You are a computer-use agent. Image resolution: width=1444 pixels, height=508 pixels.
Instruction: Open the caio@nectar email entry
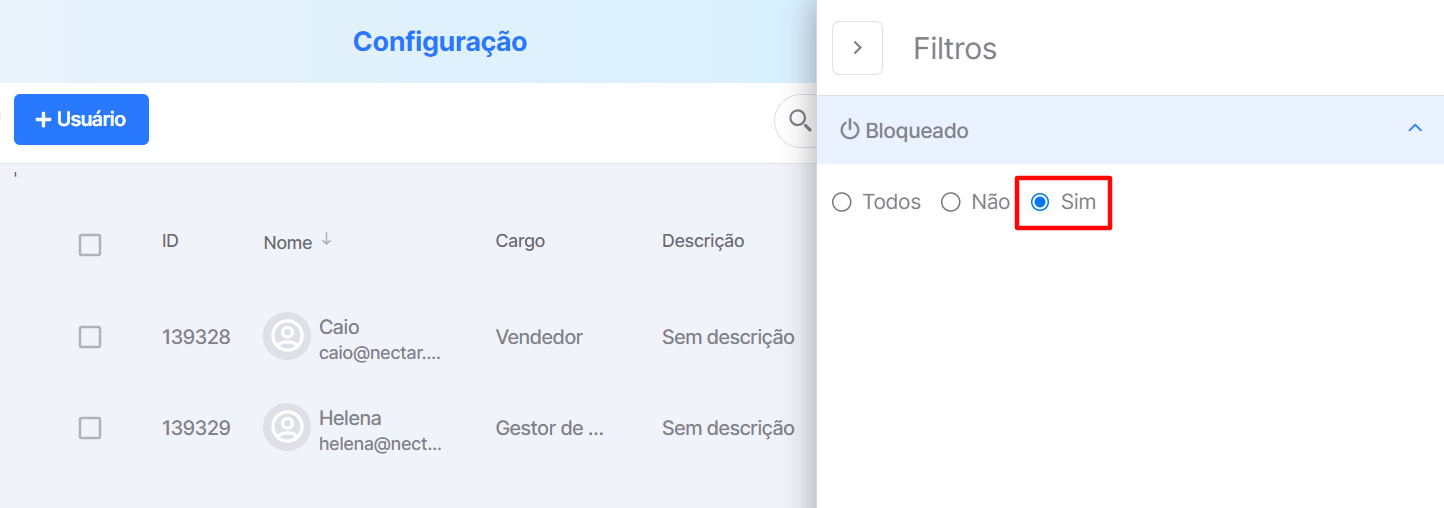379,353
